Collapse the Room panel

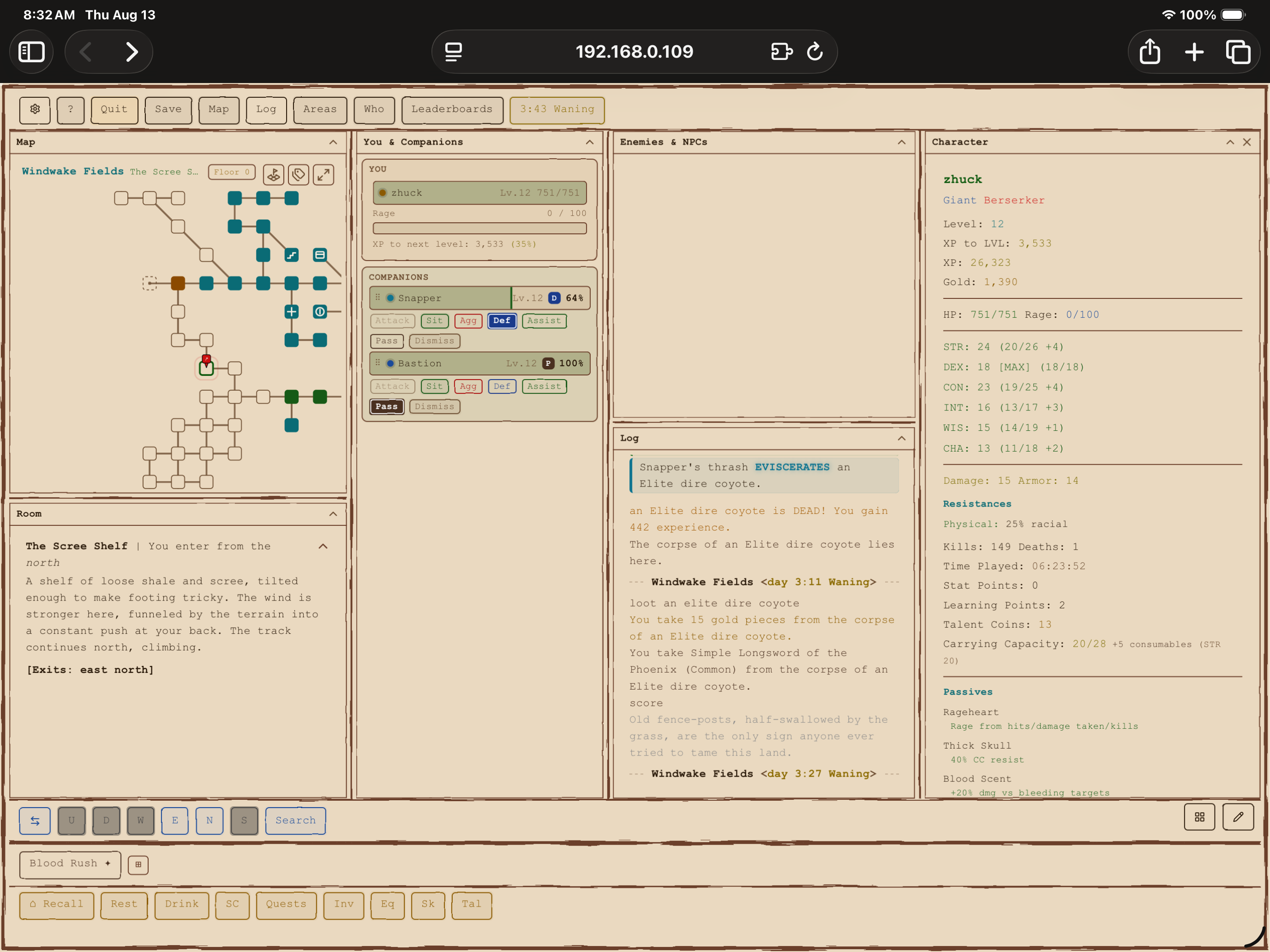click(x=333, y=514)
